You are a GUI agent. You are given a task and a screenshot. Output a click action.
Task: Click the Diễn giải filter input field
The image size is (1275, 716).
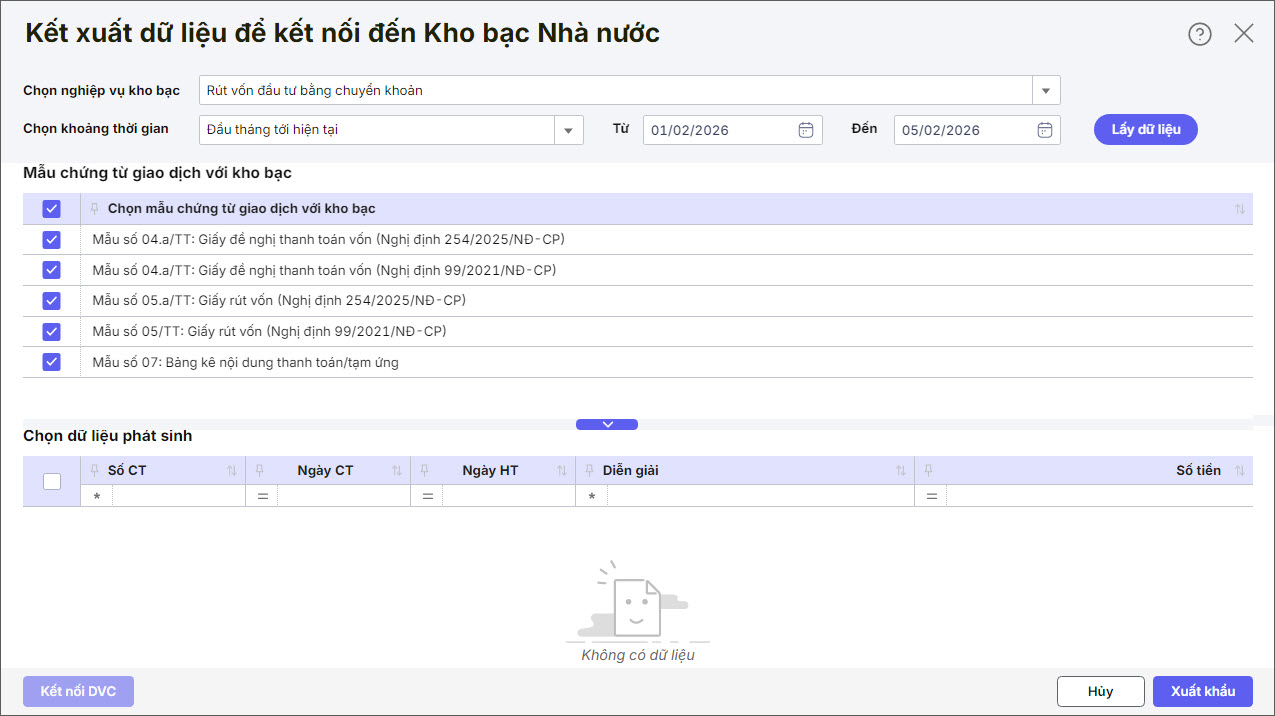click(760, 496)
